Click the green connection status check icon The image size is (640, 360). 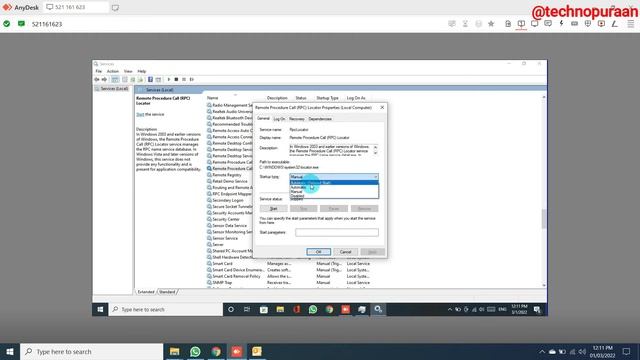(x=7, y=24)
